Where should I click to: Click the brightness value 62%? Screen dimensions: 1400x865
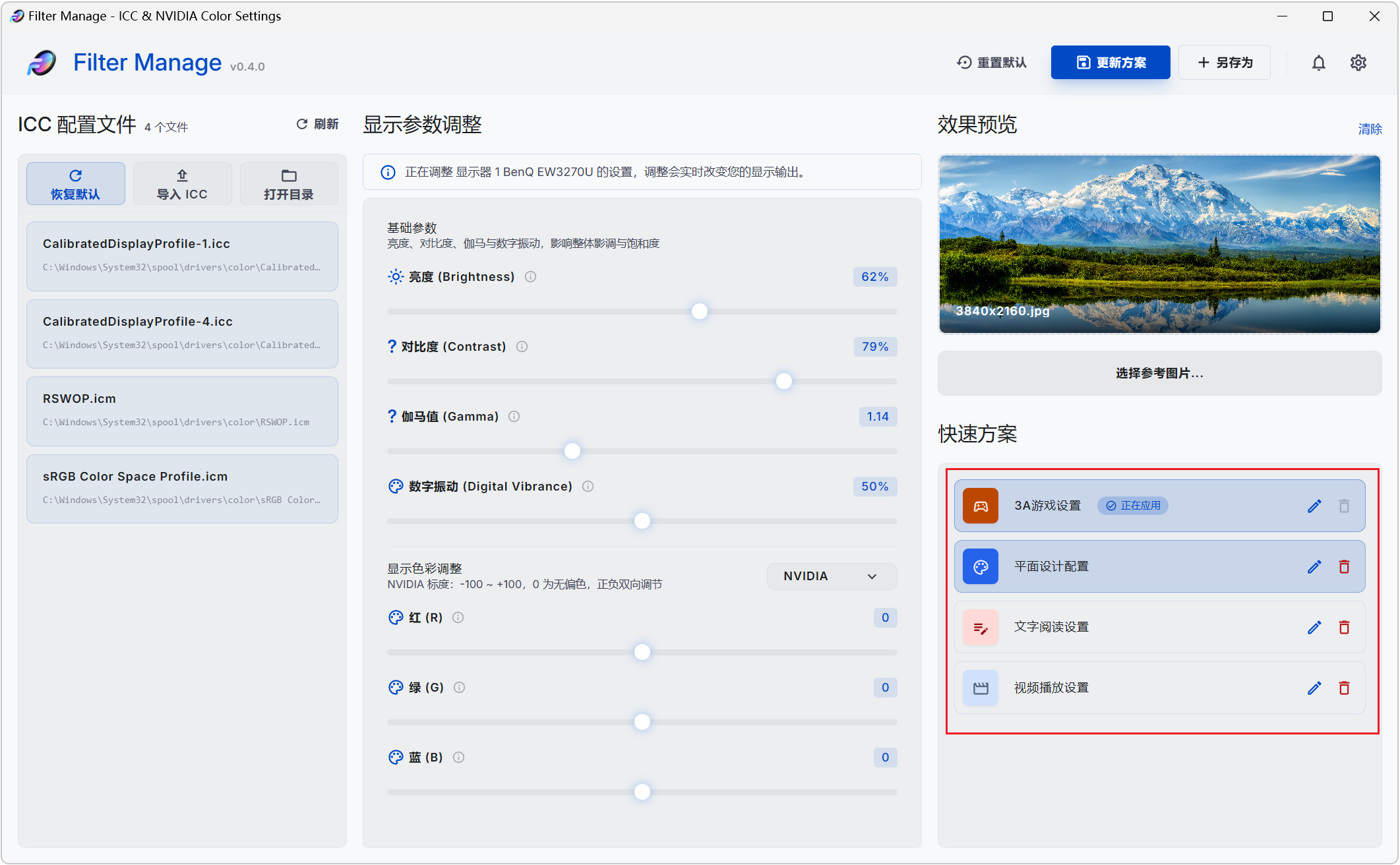point(875,277)
